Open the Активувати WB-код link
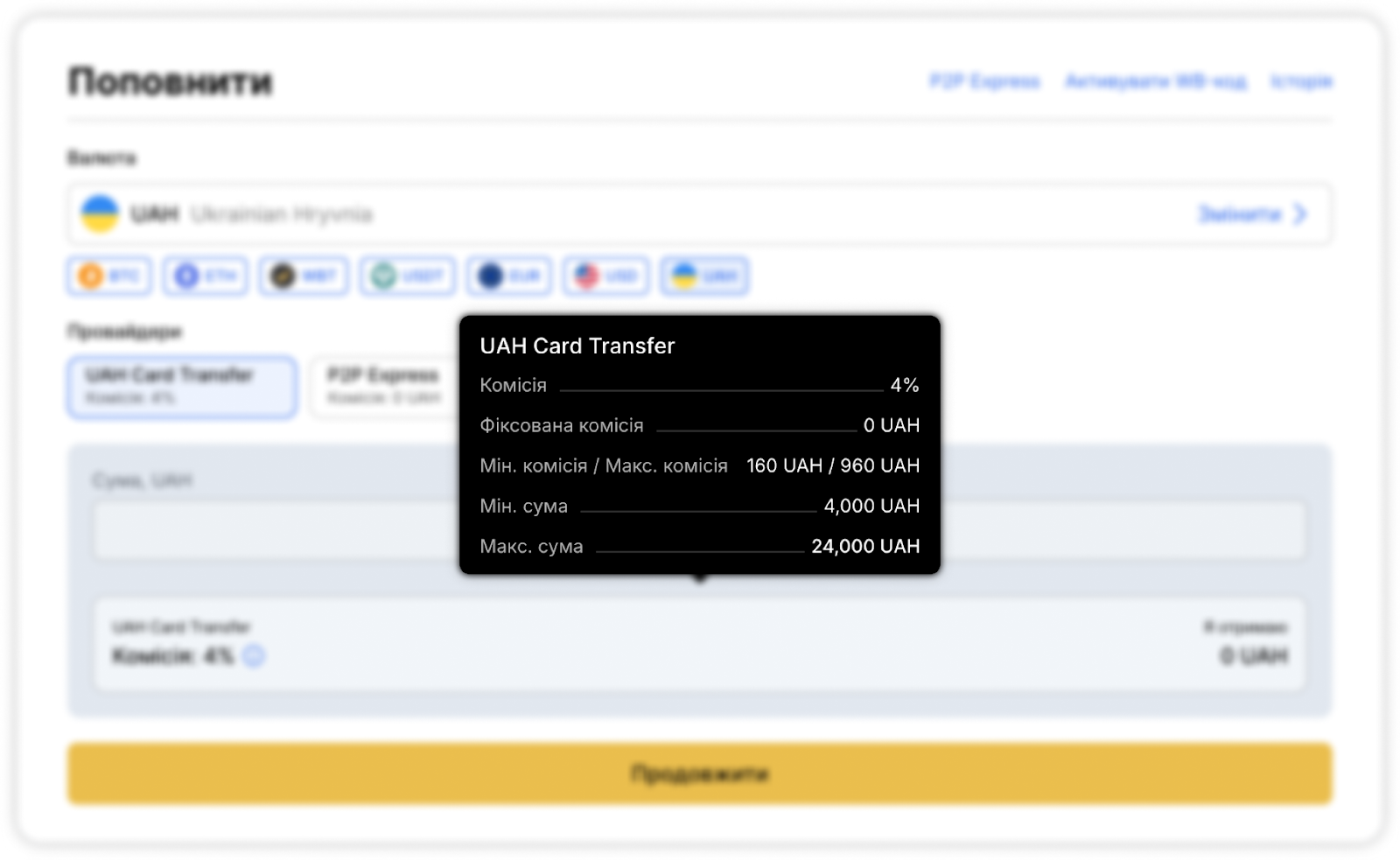 tap(1155, 81)
